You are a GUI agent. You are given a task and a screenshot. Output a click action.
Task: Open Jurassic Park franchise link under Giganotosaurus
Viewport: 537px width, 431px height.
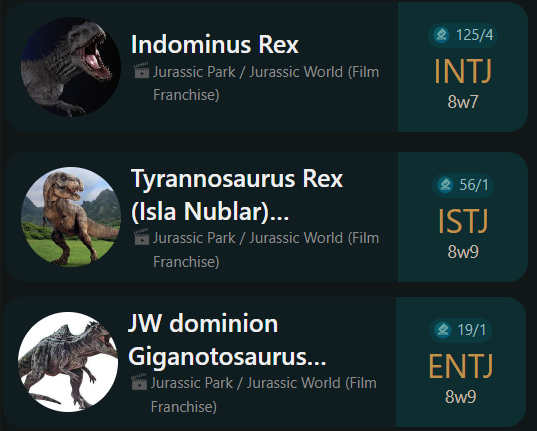(264, 395)
